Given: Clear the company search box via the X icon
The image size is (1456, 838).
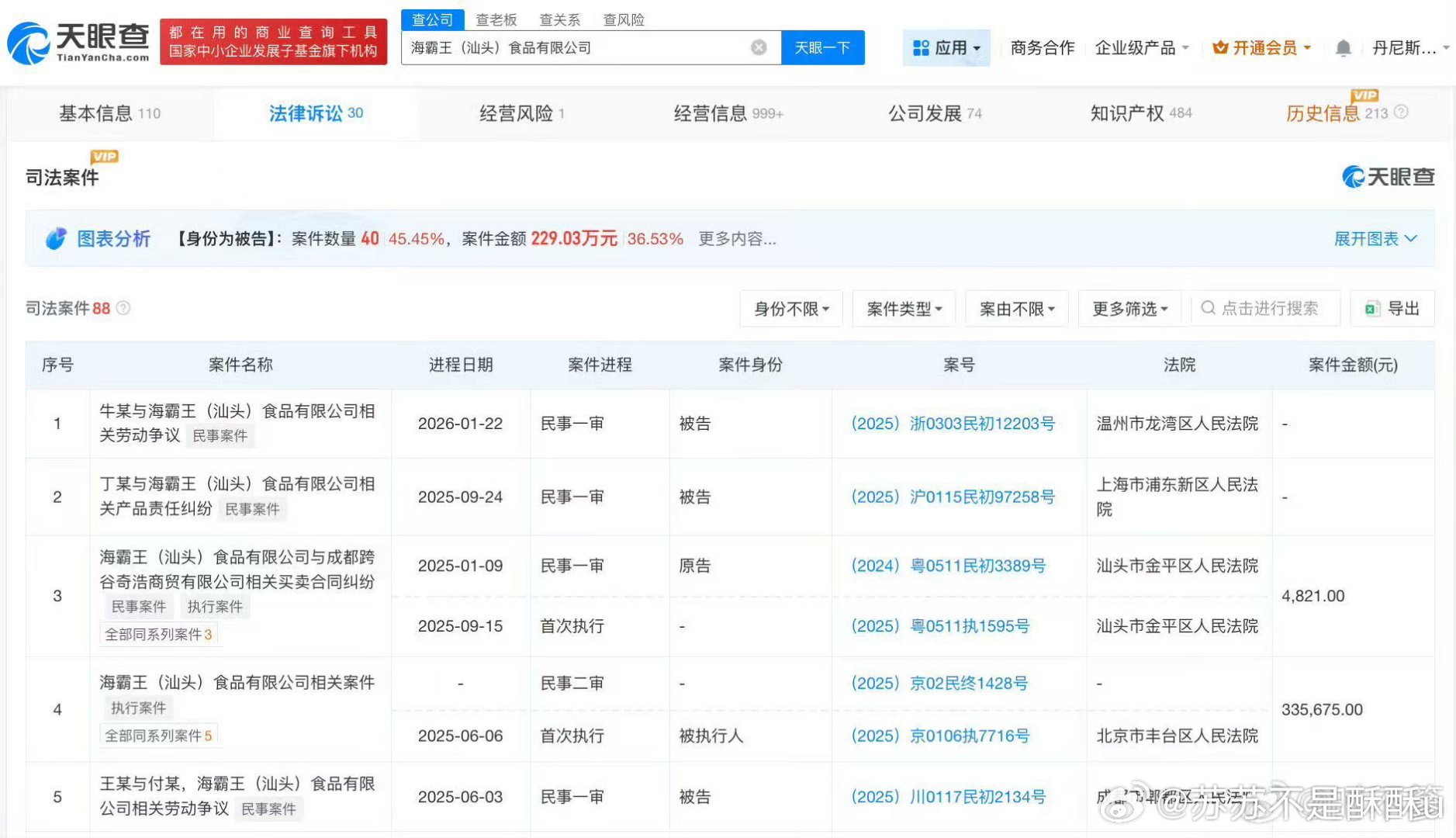Looking at the screenshot, I should click(758, 47).
